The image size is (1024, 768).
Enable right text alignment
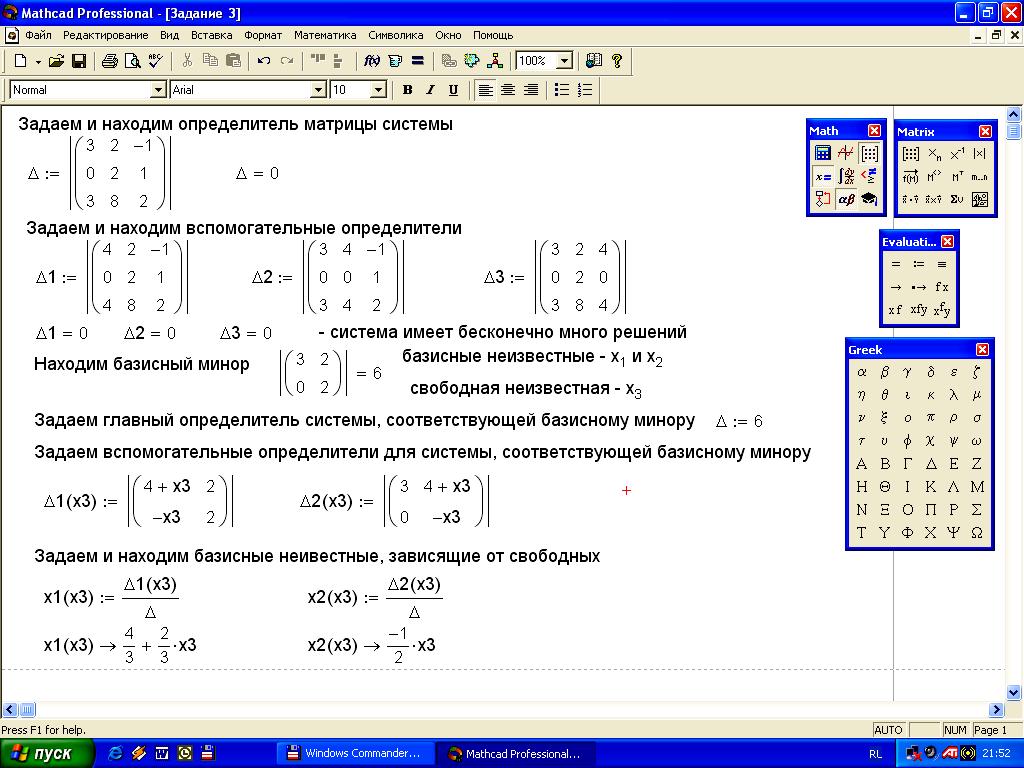[531, 90]
